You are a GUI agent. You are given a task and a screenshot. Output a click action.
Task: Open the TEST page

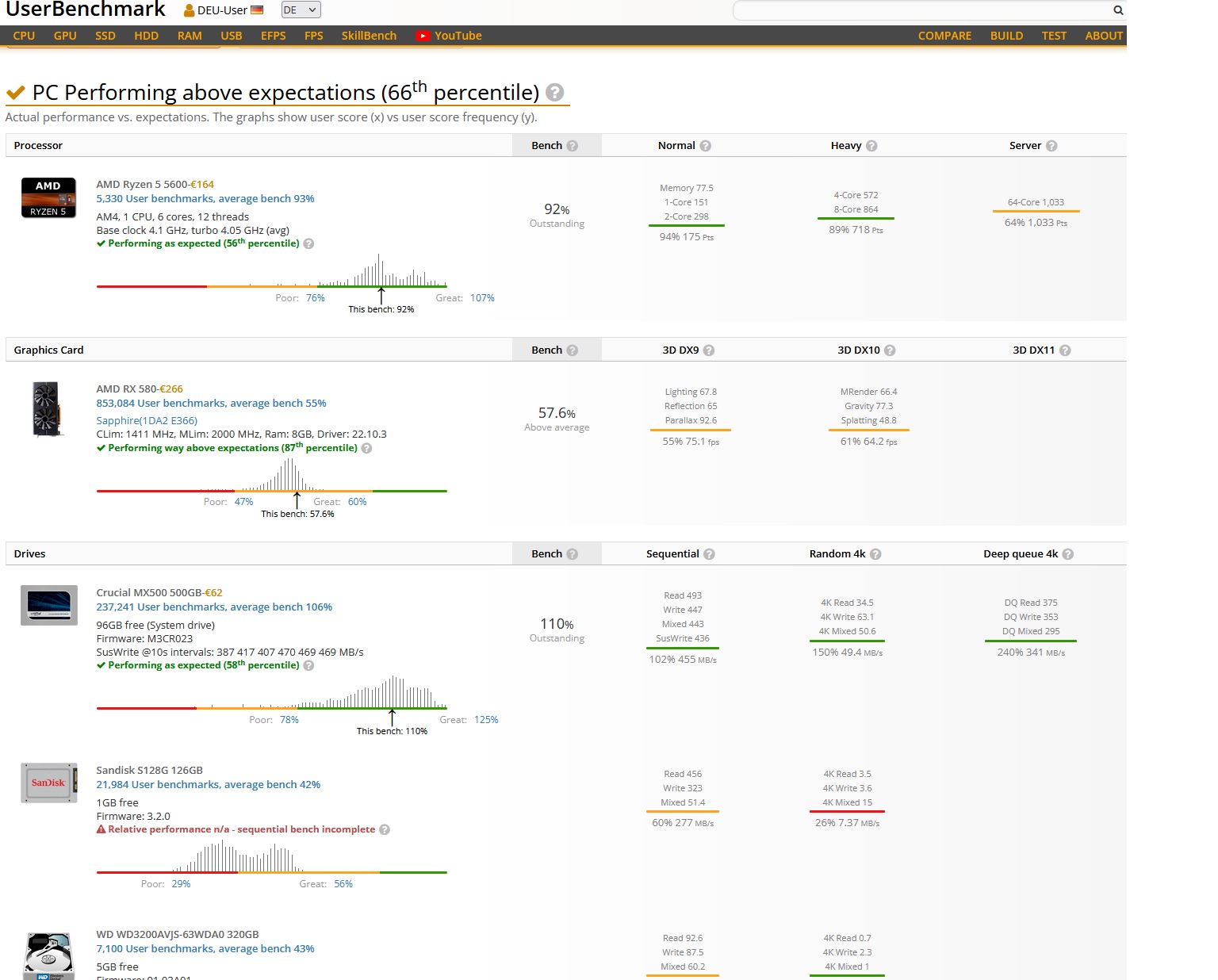click(x=1054, y=36)
